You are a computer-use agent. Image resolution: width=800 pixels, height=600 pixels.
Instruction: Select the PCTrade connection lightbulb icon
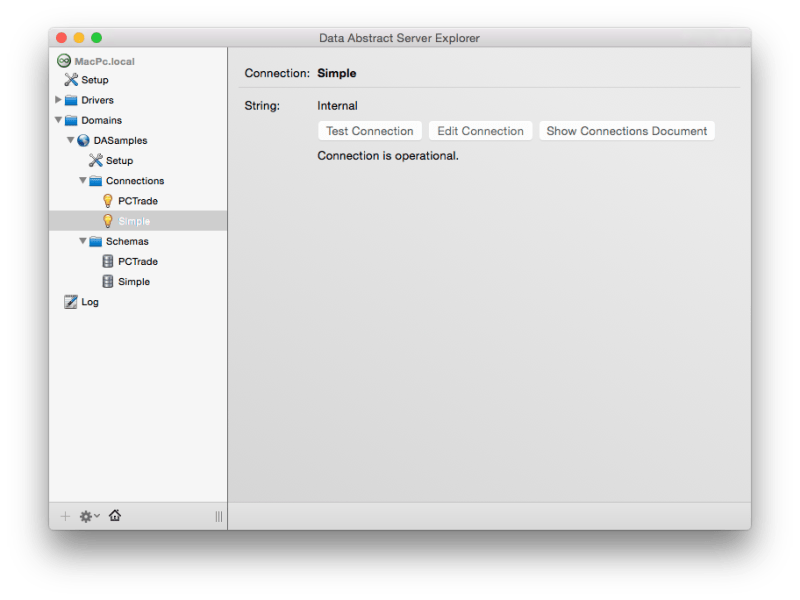point(108,200)
